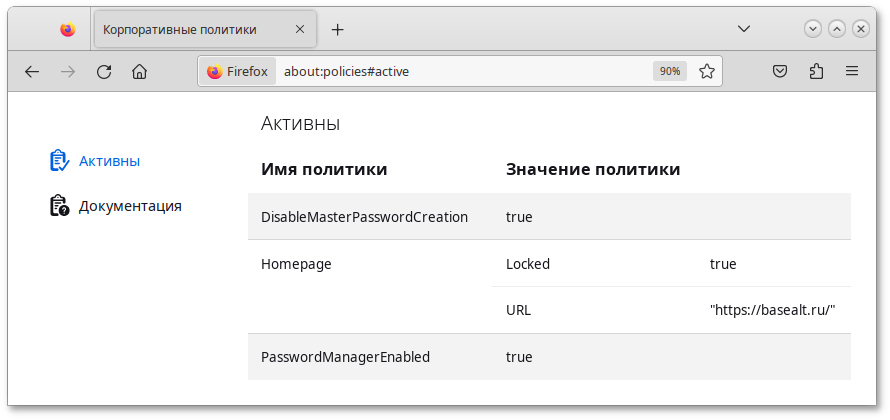Click the Firefox View icon in tab bar

point(68,30)
